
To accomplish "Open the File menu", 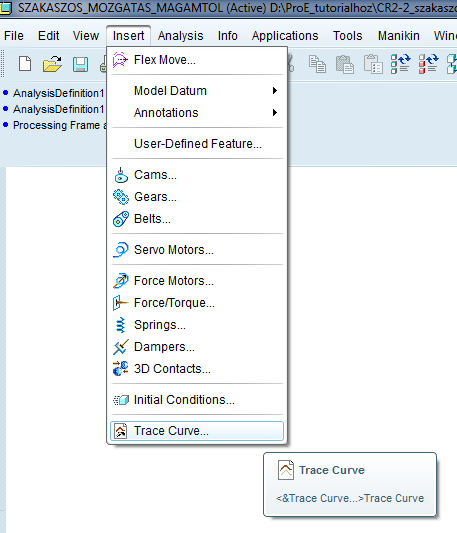I will click(x=14, y=36).
